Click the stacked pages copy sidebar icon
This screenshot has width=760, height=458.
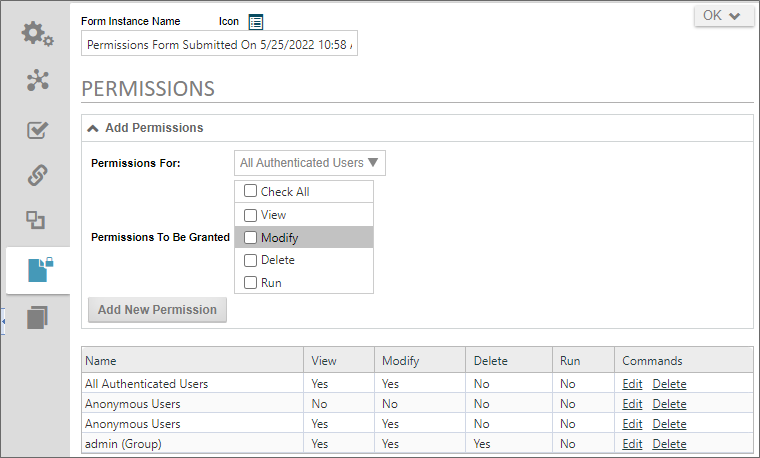click(38, 317)
